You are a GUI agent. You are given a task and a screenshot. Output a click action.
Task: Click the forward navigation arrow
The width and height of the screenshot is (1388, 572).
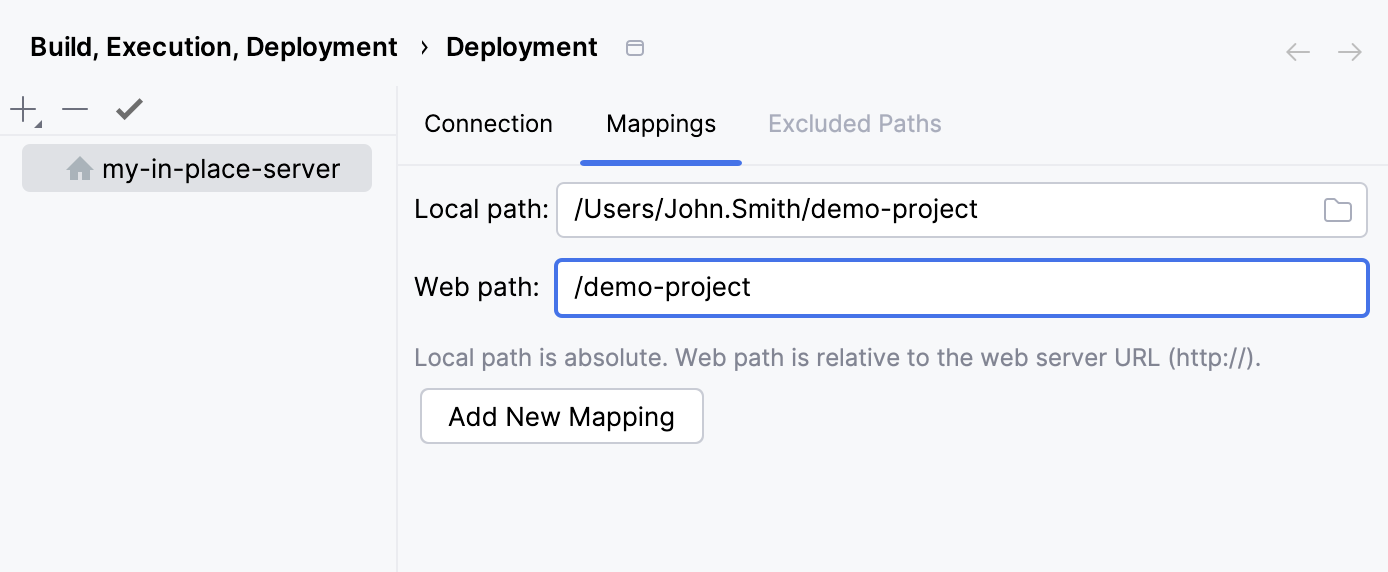1350,52
